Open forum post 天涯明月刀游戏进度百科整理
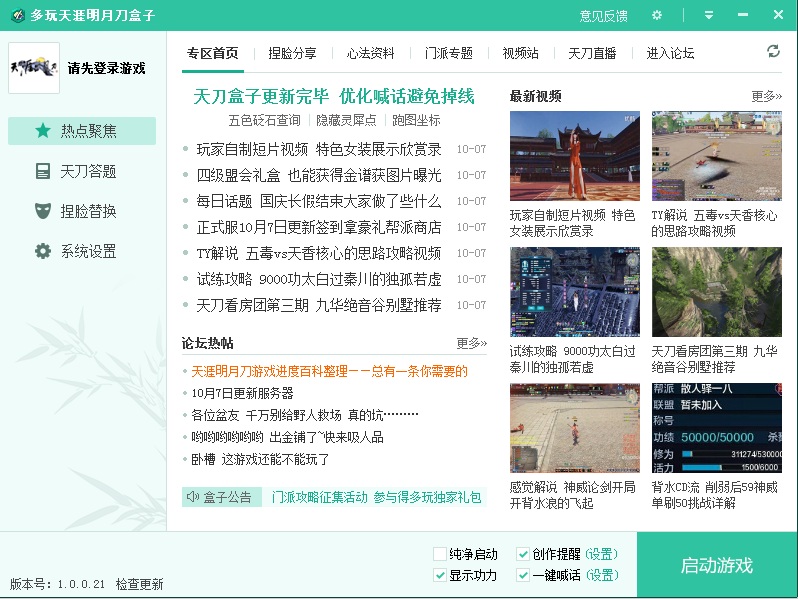This screenshot has width=798, height=599. (329, 371)
